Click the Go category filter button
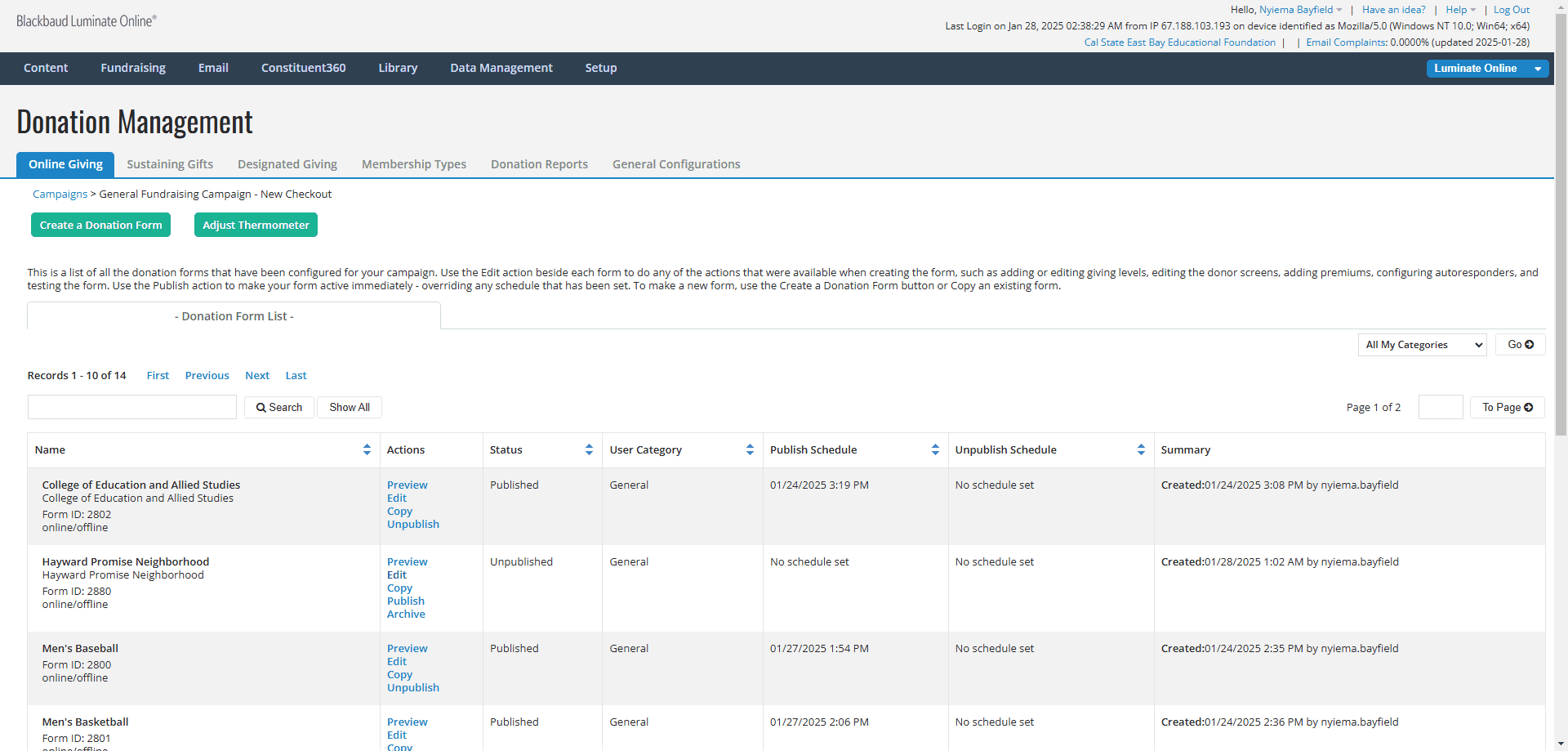 (x=1520, y=345)
